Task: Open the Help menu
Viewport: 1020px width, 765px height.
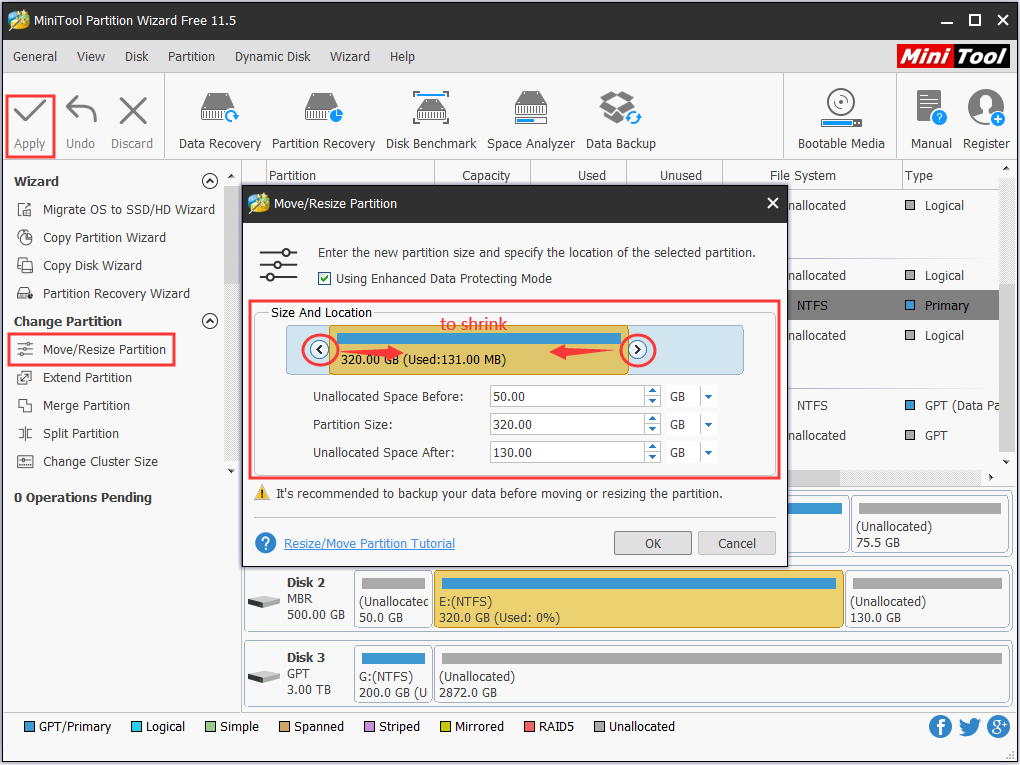Action: (402, 57)
